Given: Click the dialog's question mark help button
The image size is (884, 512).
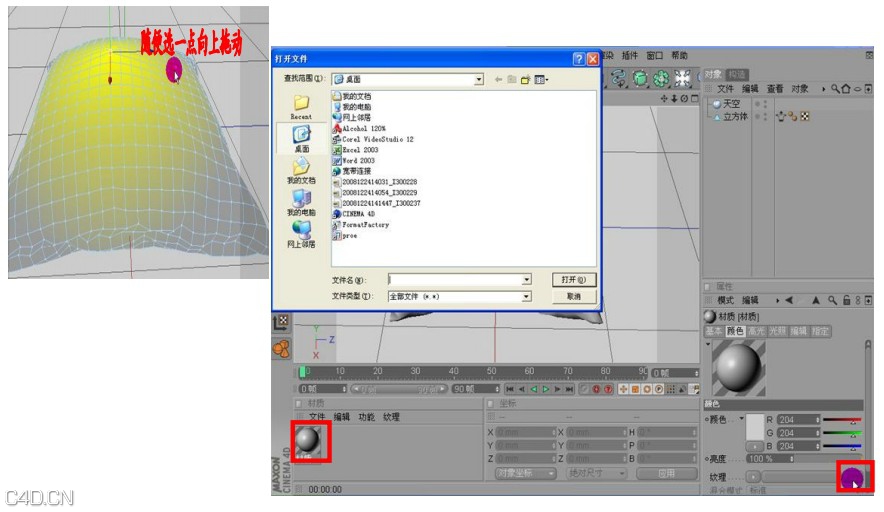Looking at the screenshot, I should point(578,59).
